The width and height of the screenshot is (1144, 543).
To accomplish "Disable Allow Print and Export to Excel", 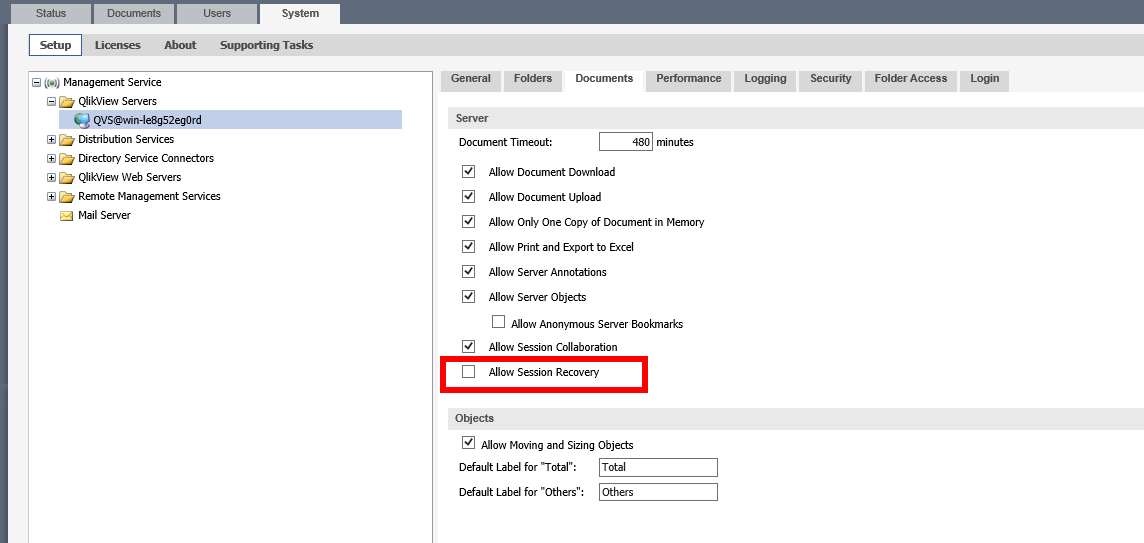I will [468, 247].
